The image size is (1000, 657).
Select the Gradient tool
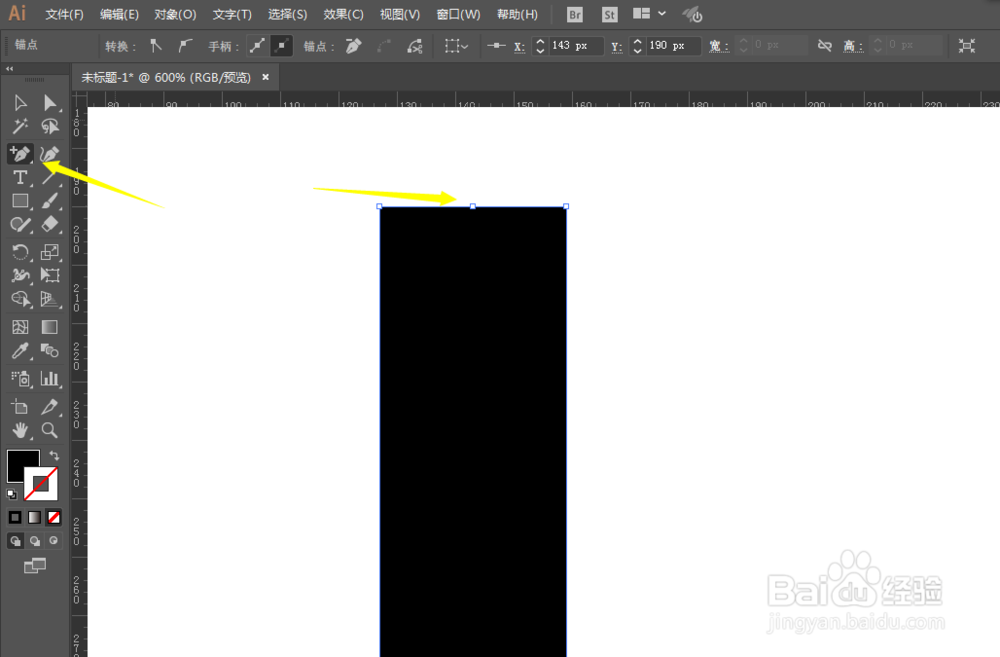coord(50,327)
